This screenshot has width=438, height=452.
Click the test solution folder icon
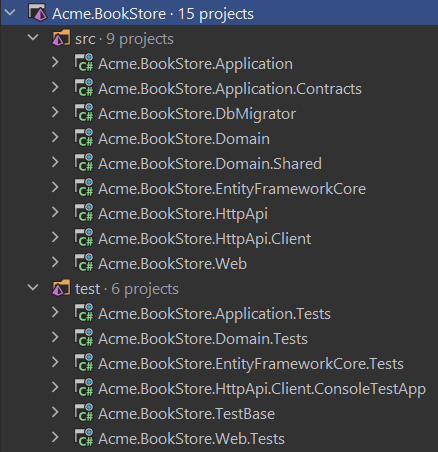click(61, 288)
